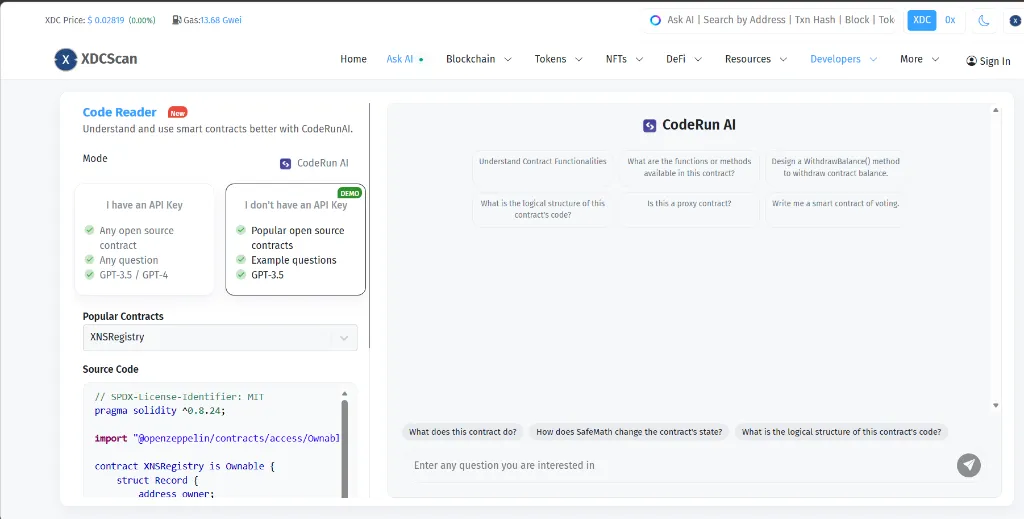Choose the 'I have an API Key' mode
The height and width of the screenshot is (519, 1024).
(144, 239)
